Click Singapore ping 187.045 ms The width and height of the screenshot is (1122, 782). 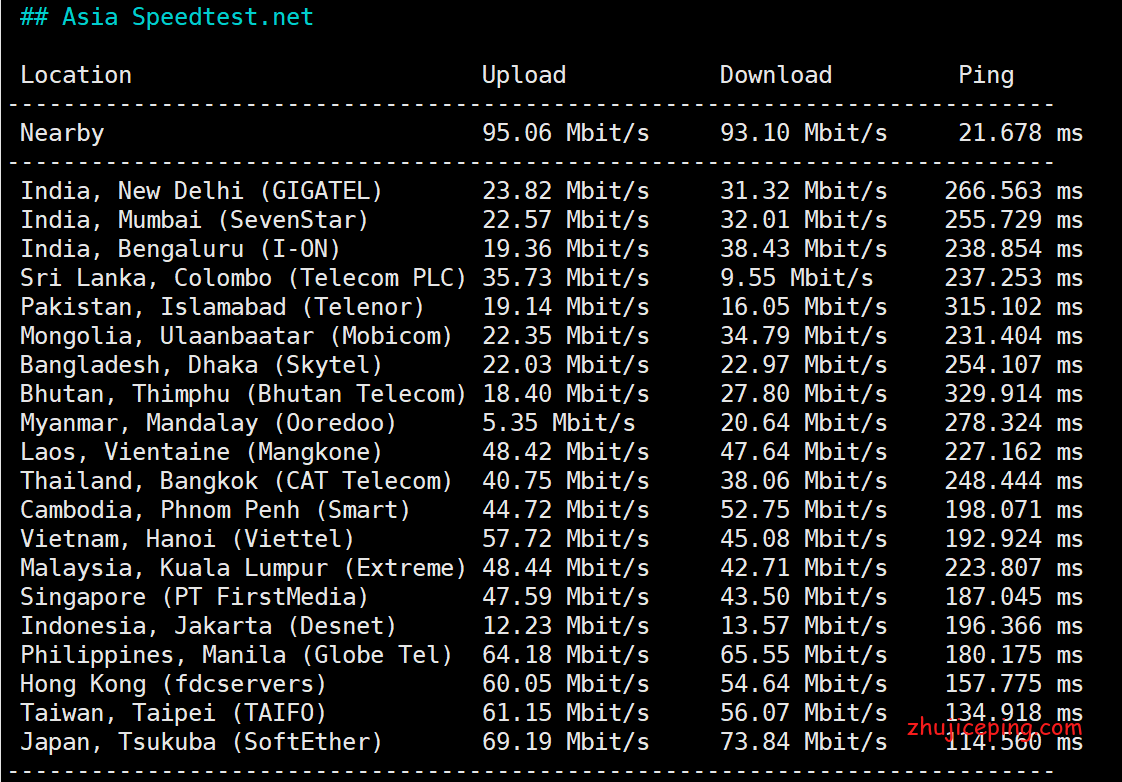tap(1013, 597)
